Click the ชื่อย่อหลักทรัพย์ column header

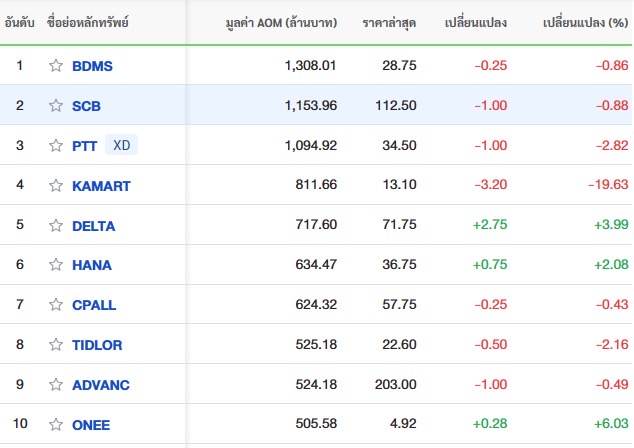pos(88,22)
